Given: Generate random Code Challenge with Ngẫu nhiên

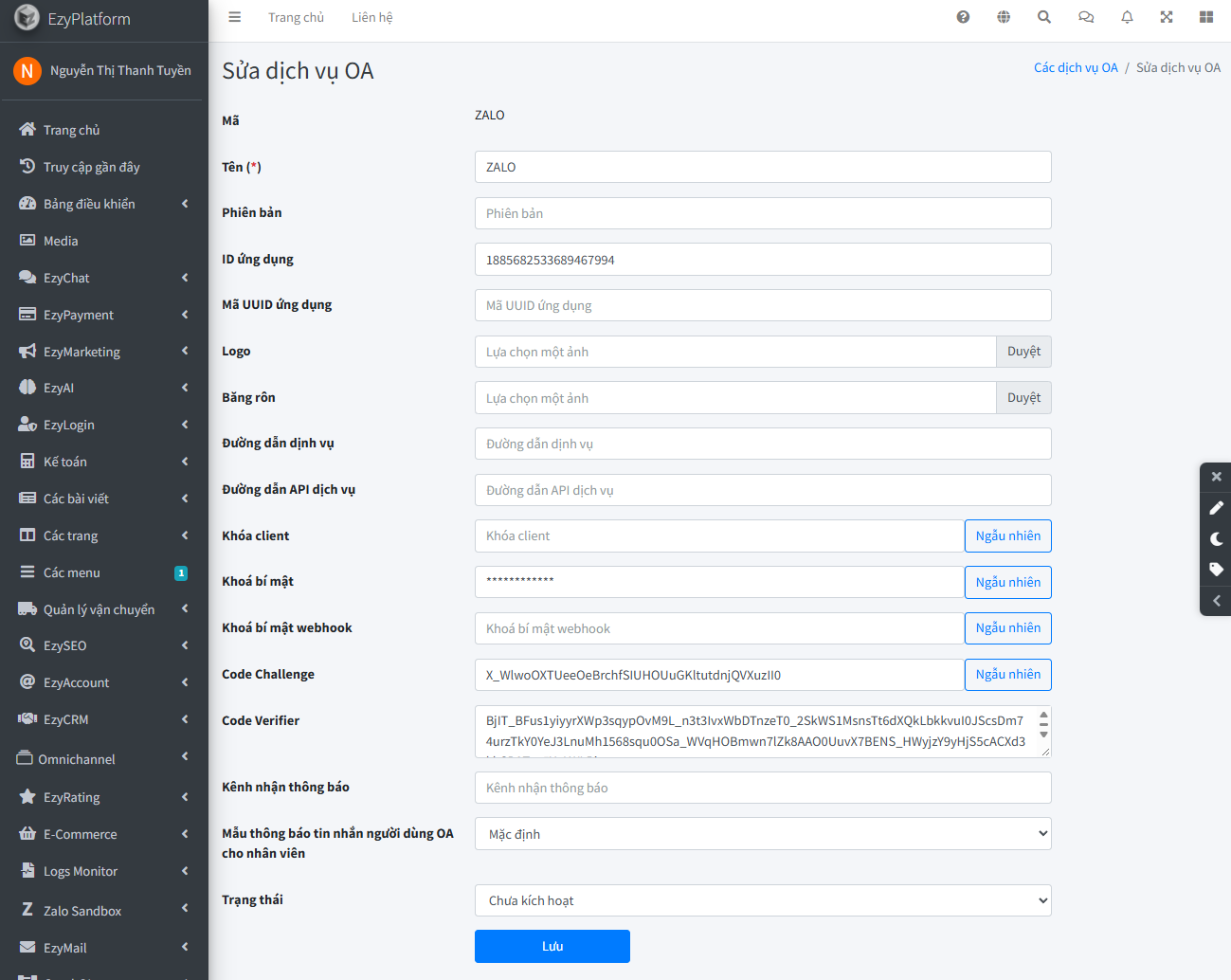Looking at the screenshot, I should (x=1008, y=675).
